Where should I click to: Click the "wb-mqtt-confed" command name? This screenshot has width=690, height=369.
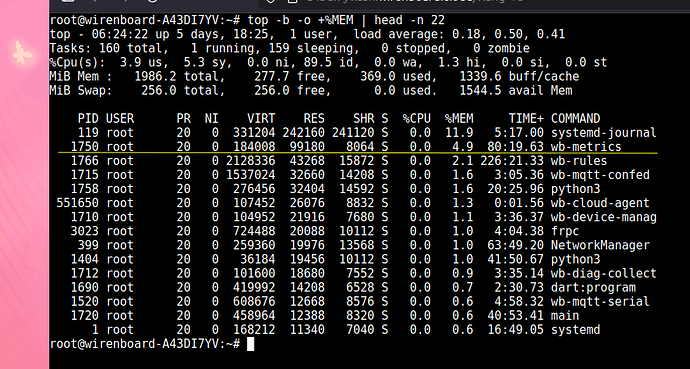pyautogui.click(x=600, y=175)
